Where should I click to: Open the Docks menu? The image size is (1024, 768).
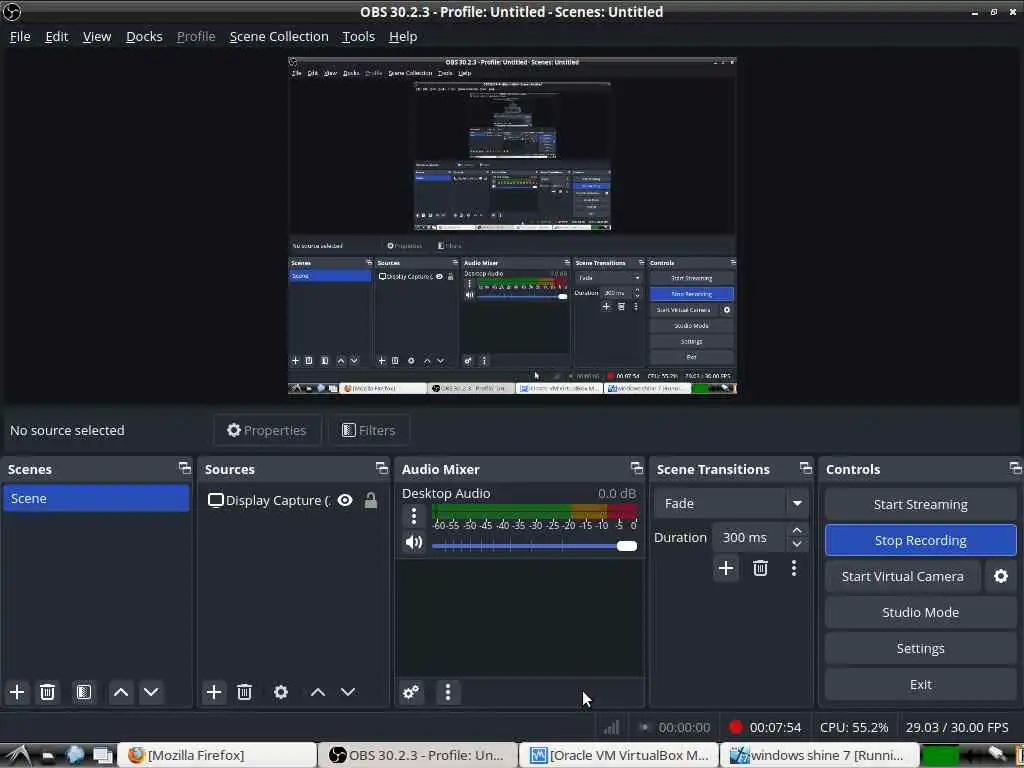pos(144,37)
